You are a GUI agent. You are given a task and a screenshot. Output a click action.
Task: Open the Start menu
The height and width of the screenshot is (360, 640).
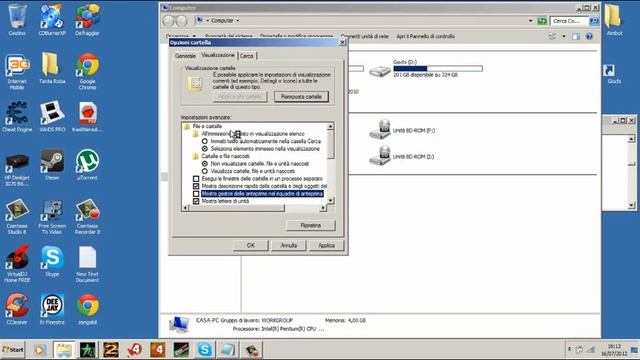pos(13,350)
